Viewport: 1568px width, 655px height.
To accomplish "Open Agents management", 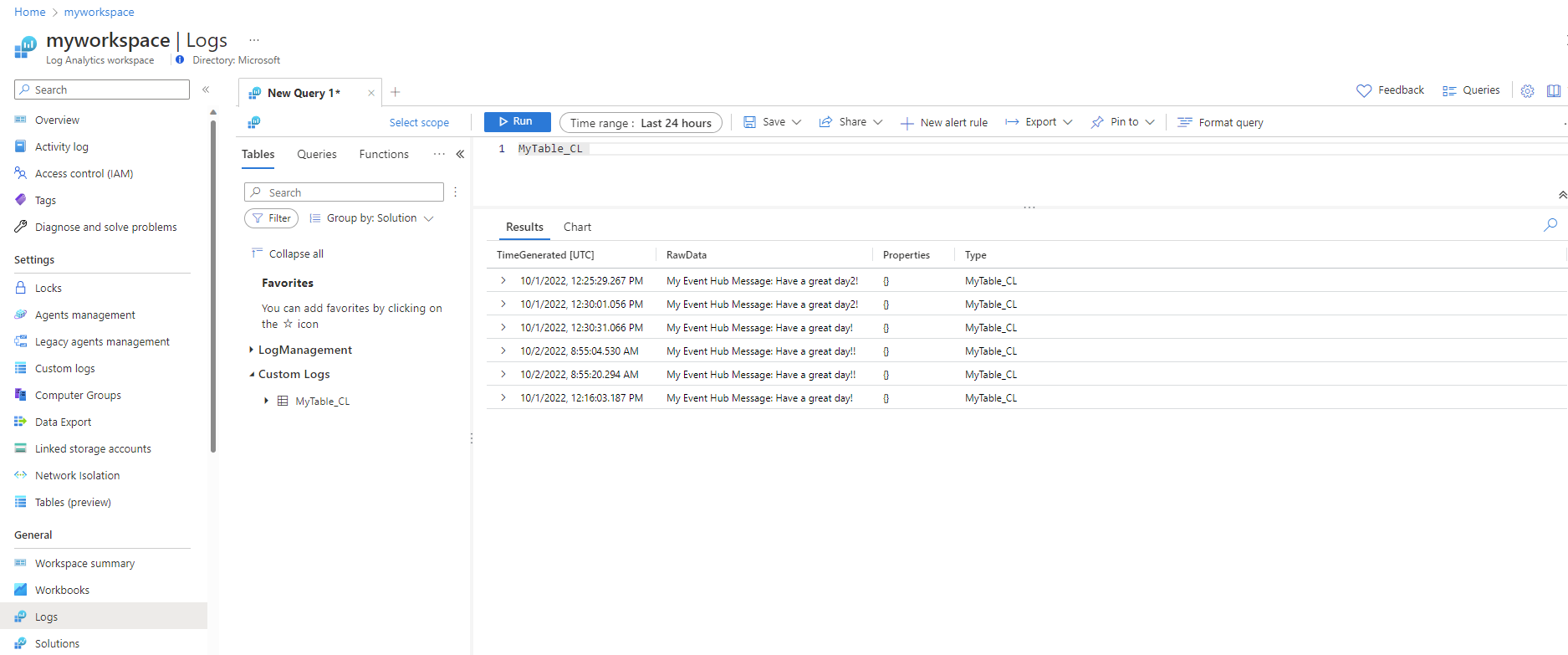I will click(84, 315).
